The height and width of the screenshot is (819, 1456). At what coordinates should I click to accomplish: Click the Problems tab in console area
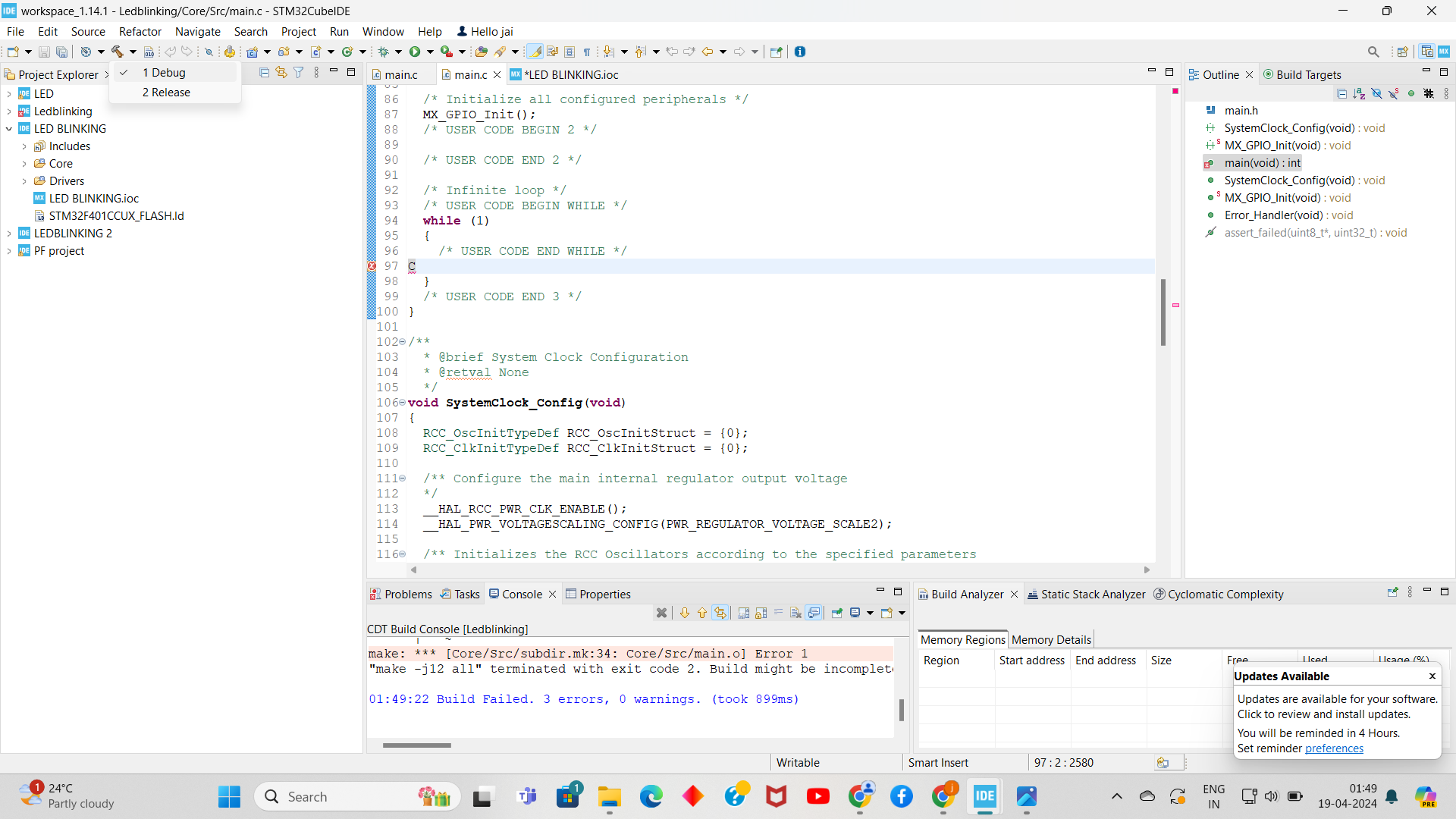[407, 594]
